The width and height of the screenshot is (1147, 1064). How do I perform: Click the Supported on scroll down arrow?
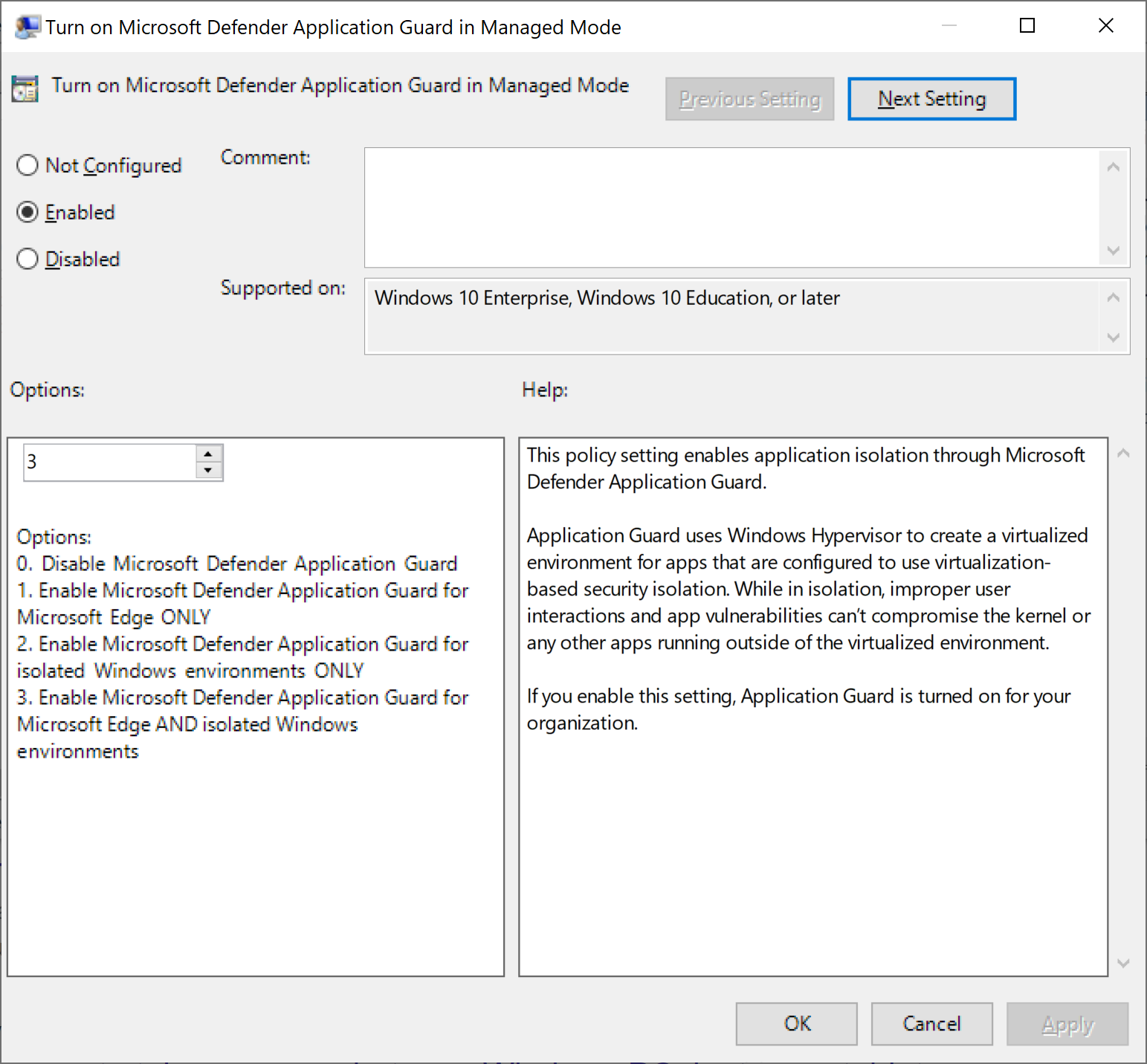1113,338
